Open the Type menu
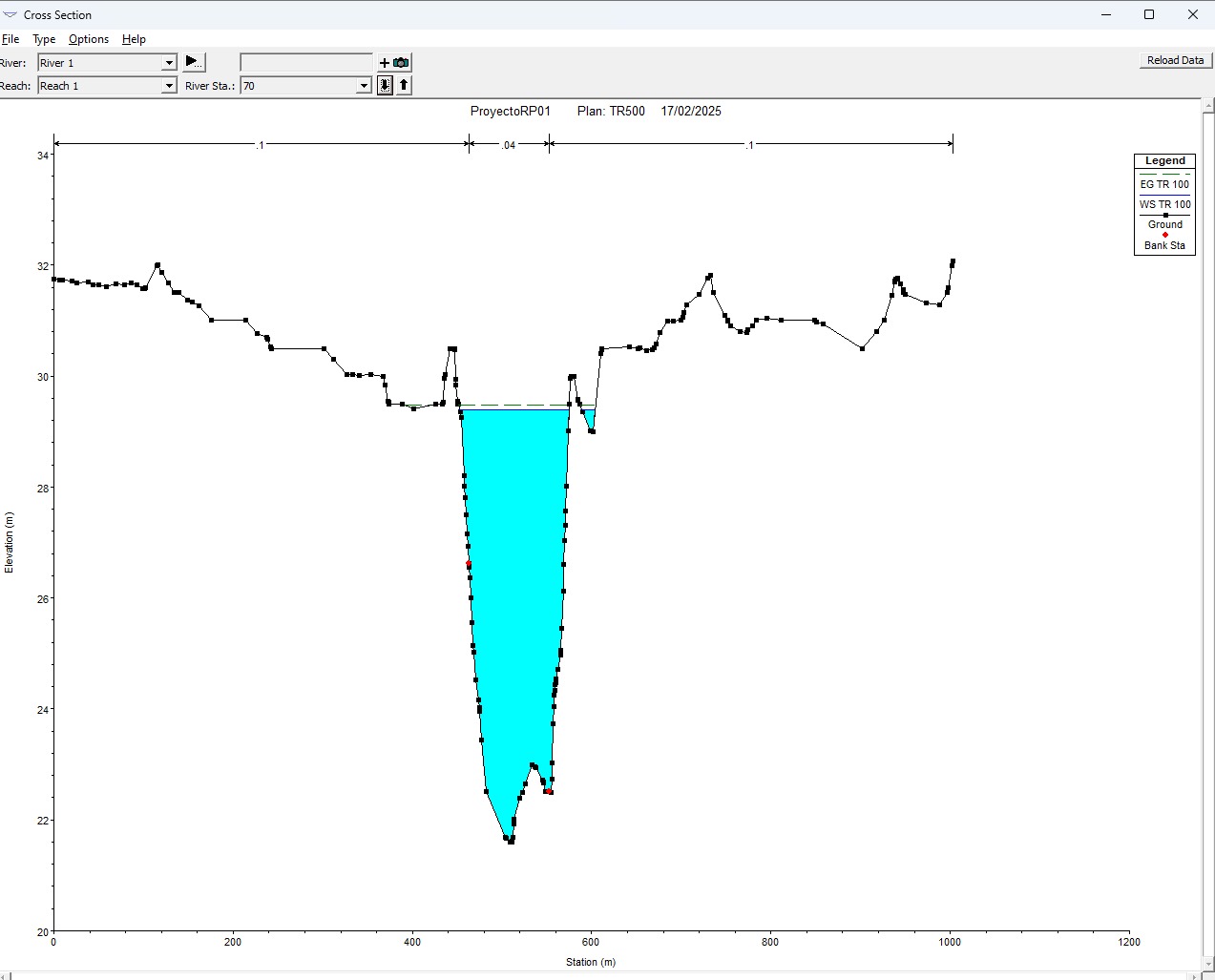Viewport: 1215px width, 980px height. pyautogui.click(x=44, y=39)
